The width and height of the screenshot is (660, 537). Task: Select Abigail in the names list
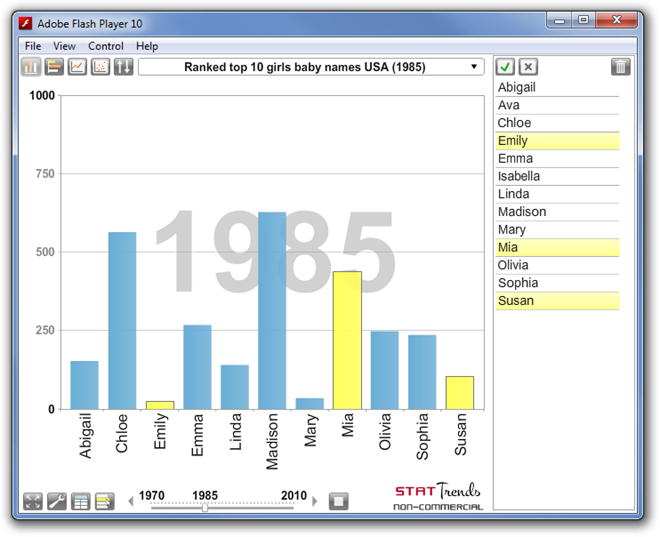[557, 87]
